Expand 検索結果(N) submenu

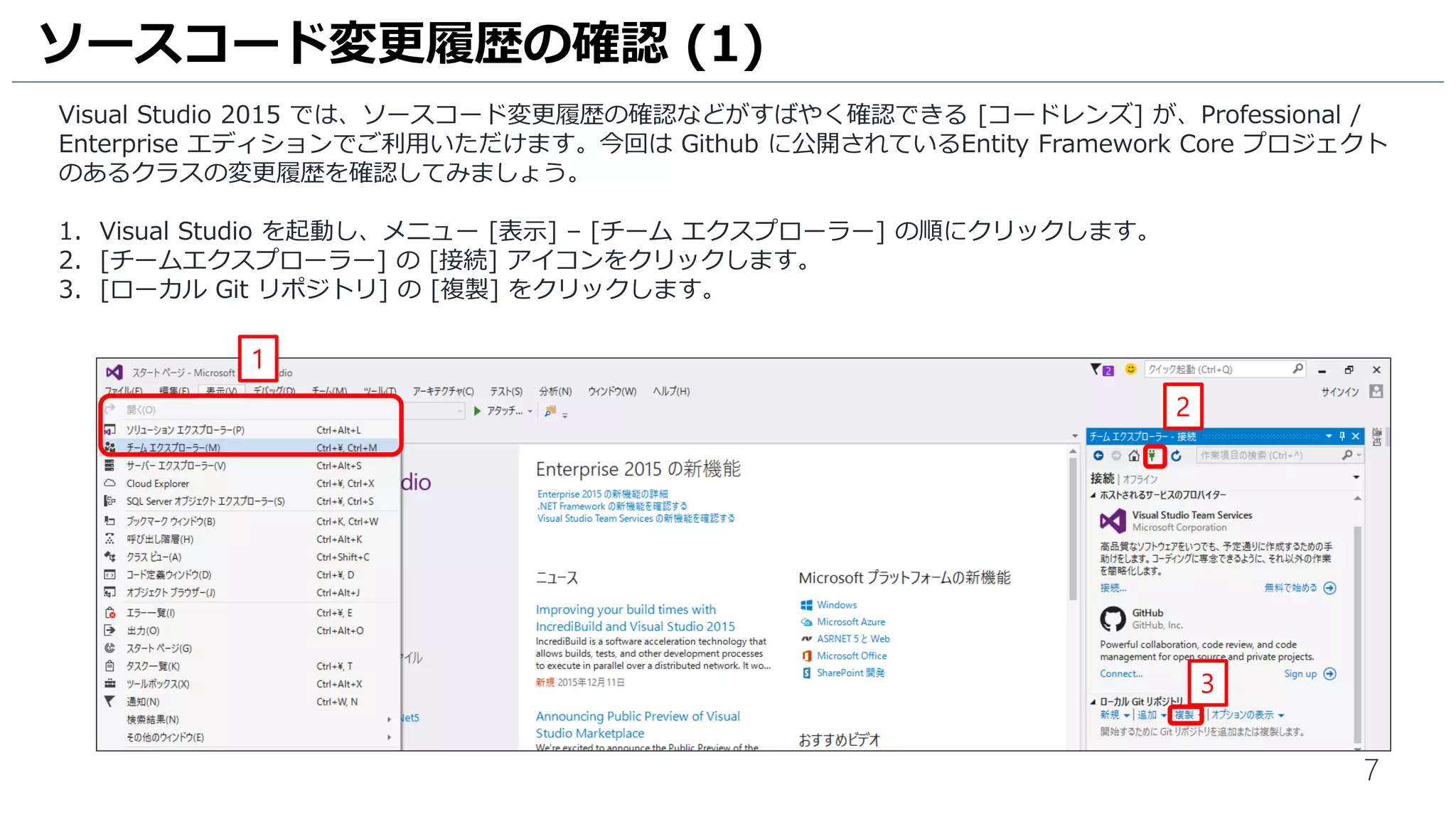pyautogui.click(x=390, y=719)
